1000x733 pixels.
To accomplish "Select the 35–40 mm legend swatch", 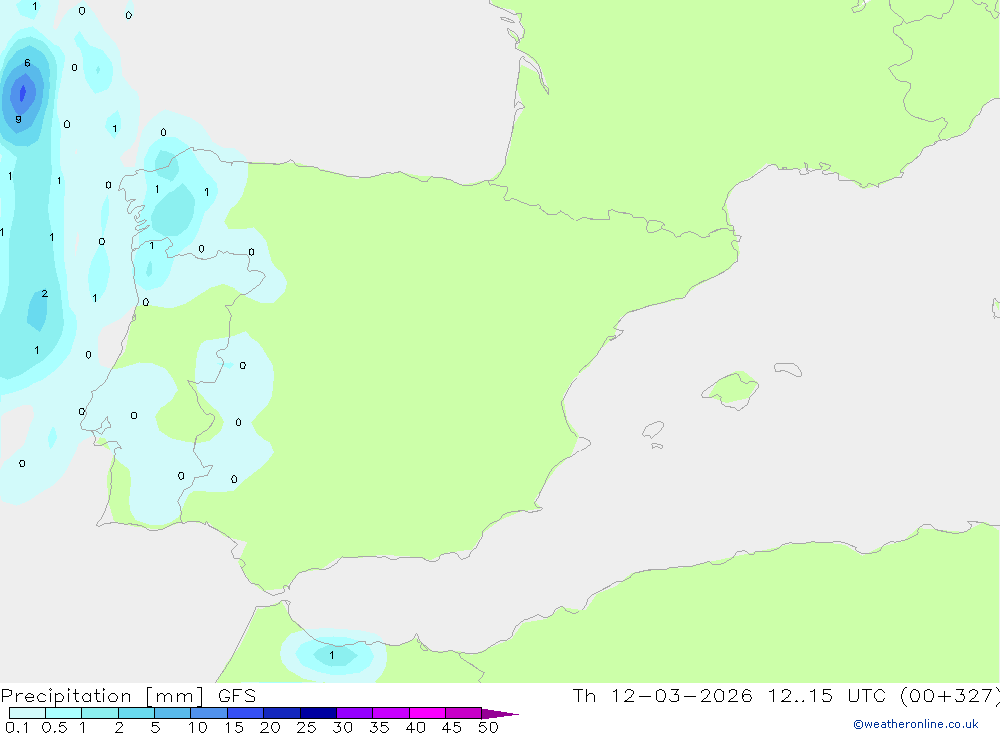I will point(391,713).
